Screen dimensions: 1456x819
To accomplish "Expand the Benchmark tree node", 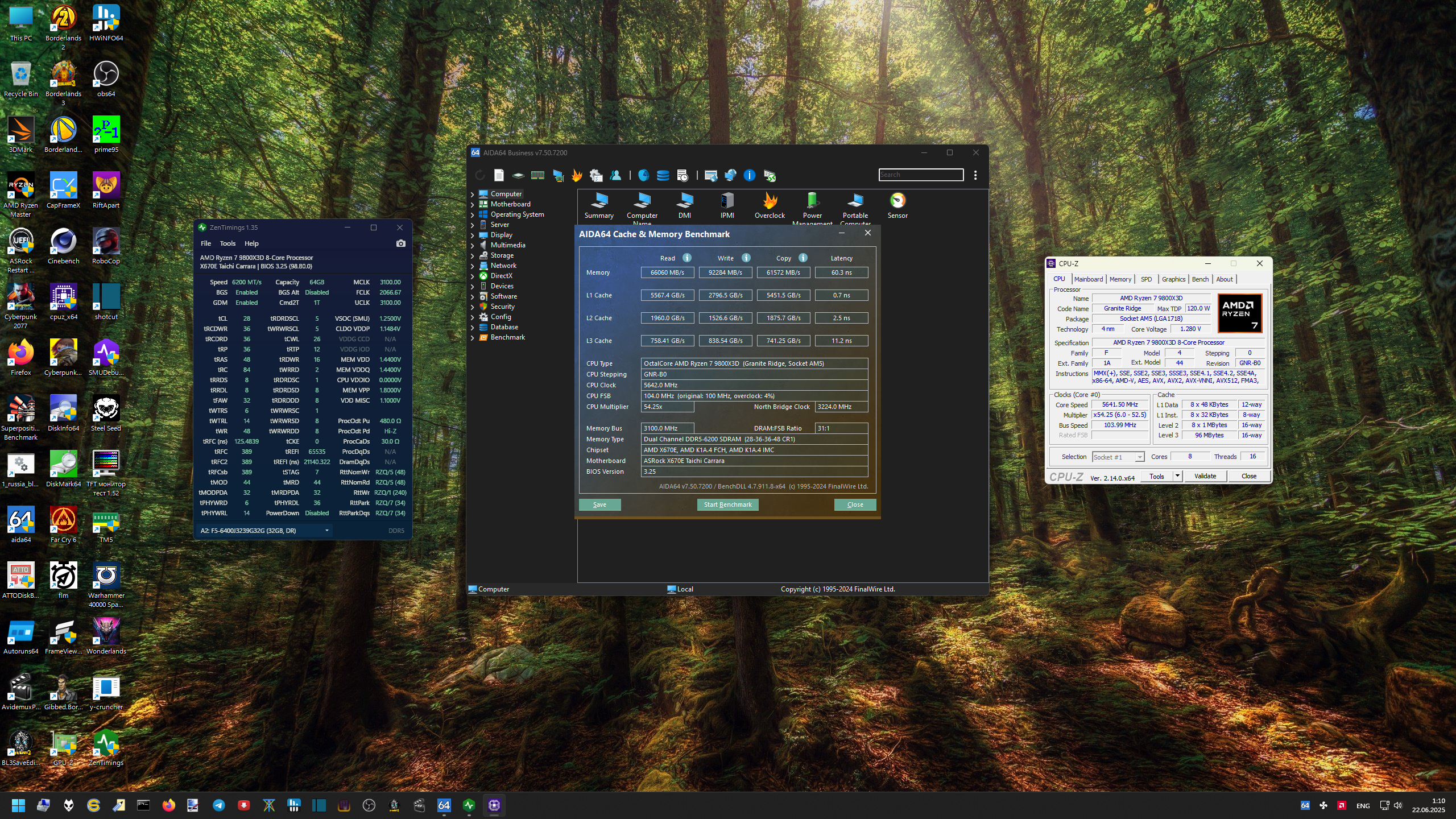I will (472, 338).
